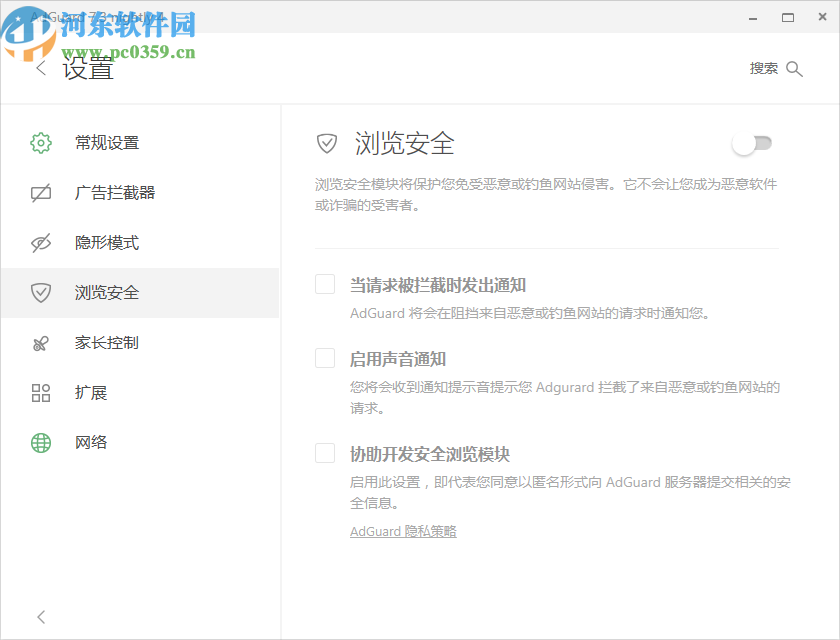Select the 家长控制 scissors icon
840x640 pixels.
(40, 342)
